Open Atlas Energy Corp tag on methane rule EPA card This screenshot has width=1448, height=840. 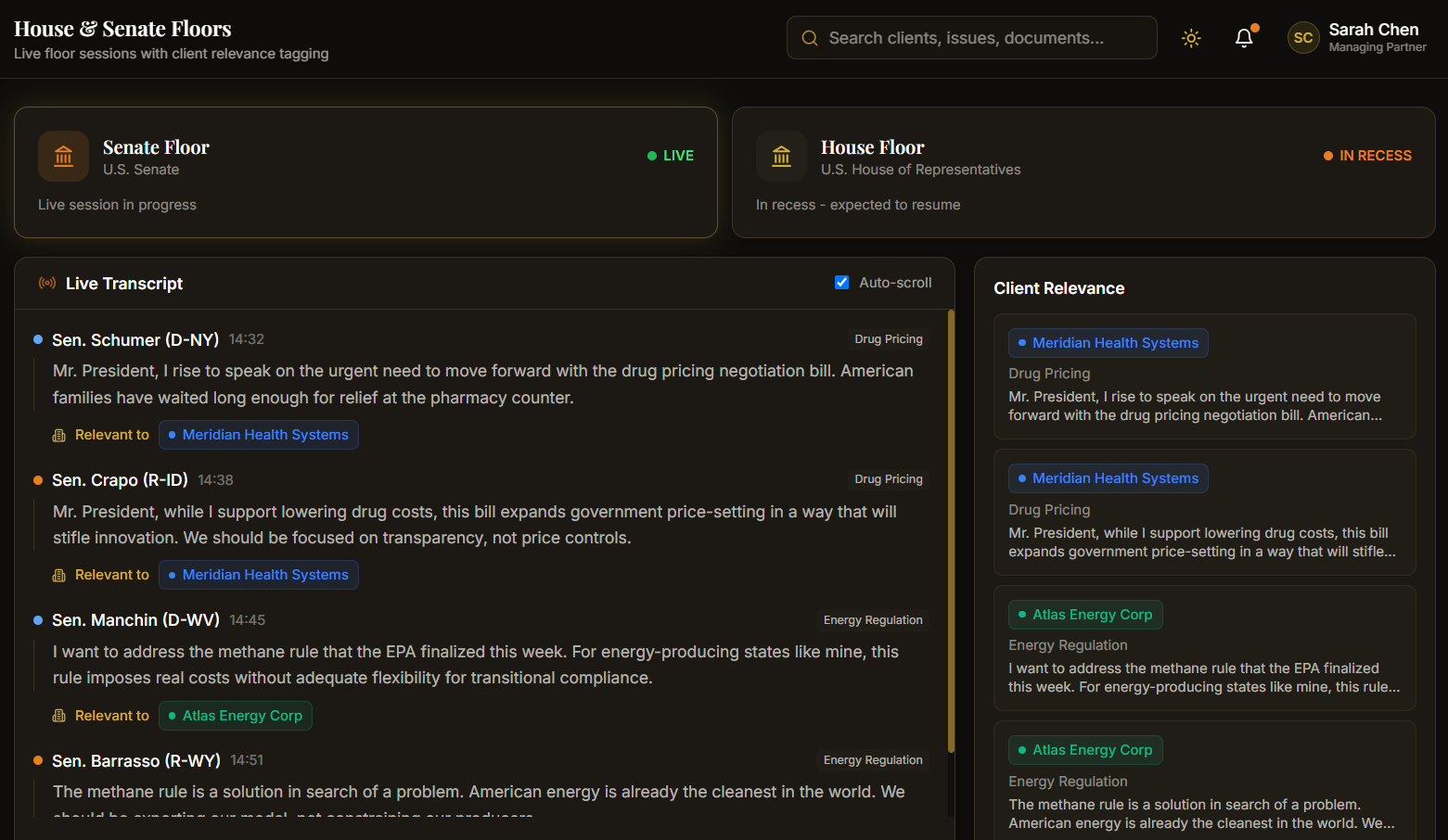click(1085, 615)
